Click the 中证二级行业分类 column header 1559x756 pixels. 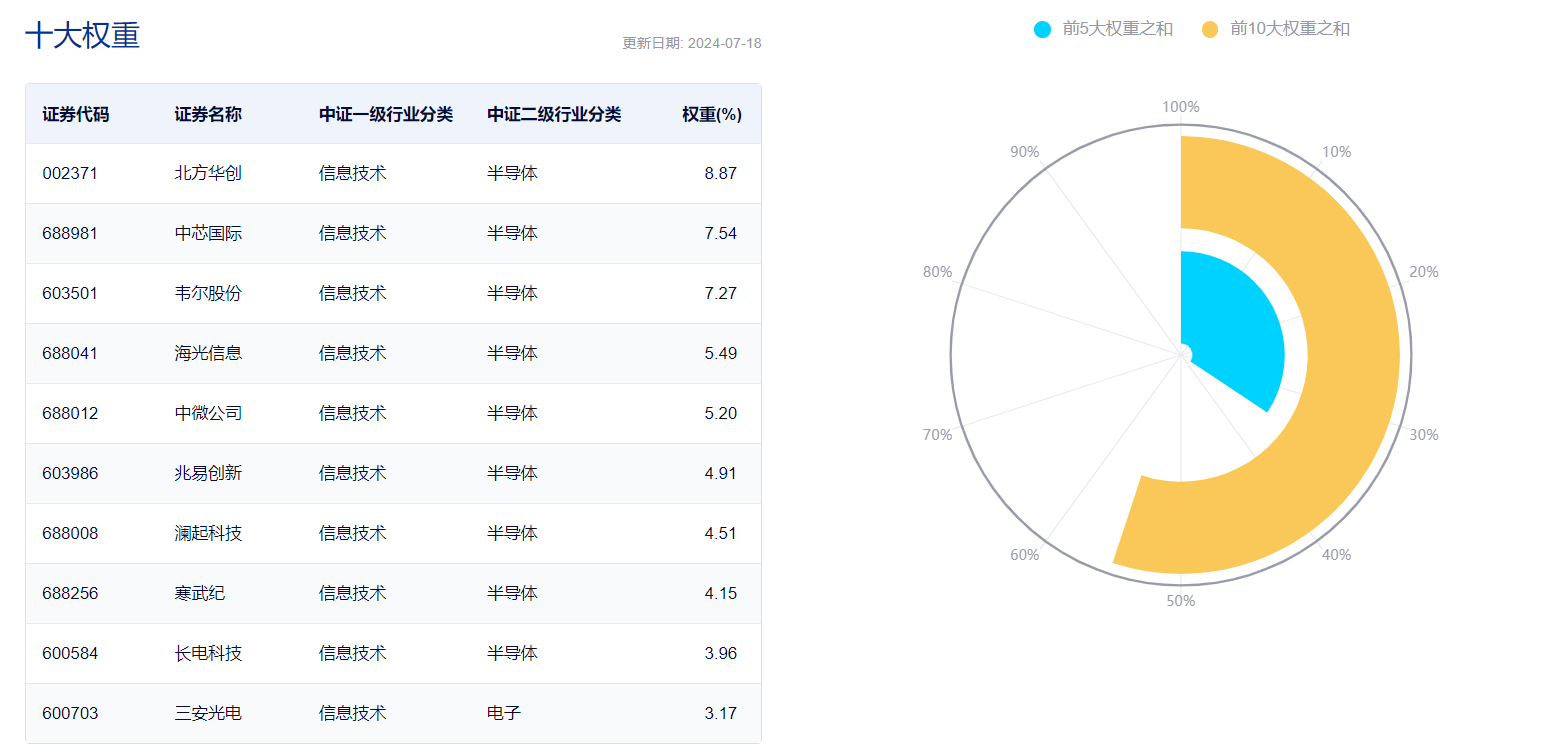pyautogui.click(x=554, y=114)
